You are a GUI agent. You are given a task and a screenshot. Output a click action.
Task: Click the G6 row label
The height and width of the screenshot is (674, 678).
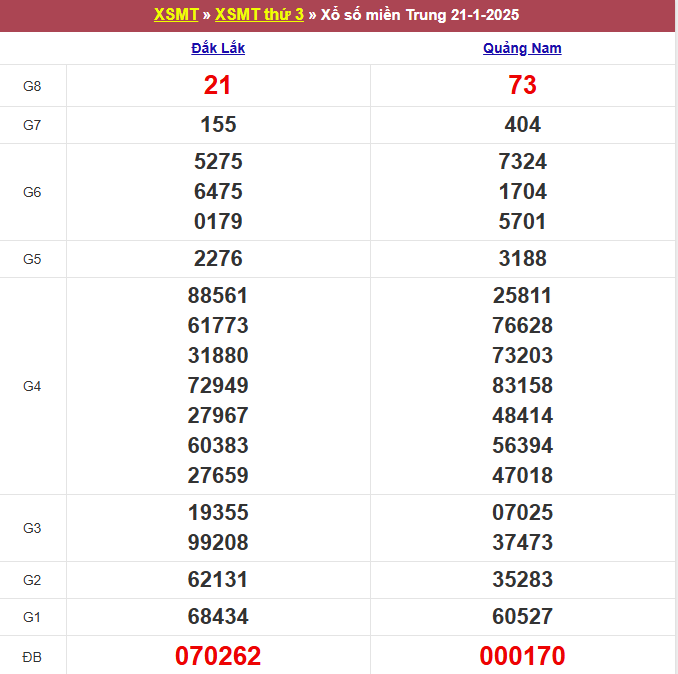32,192
